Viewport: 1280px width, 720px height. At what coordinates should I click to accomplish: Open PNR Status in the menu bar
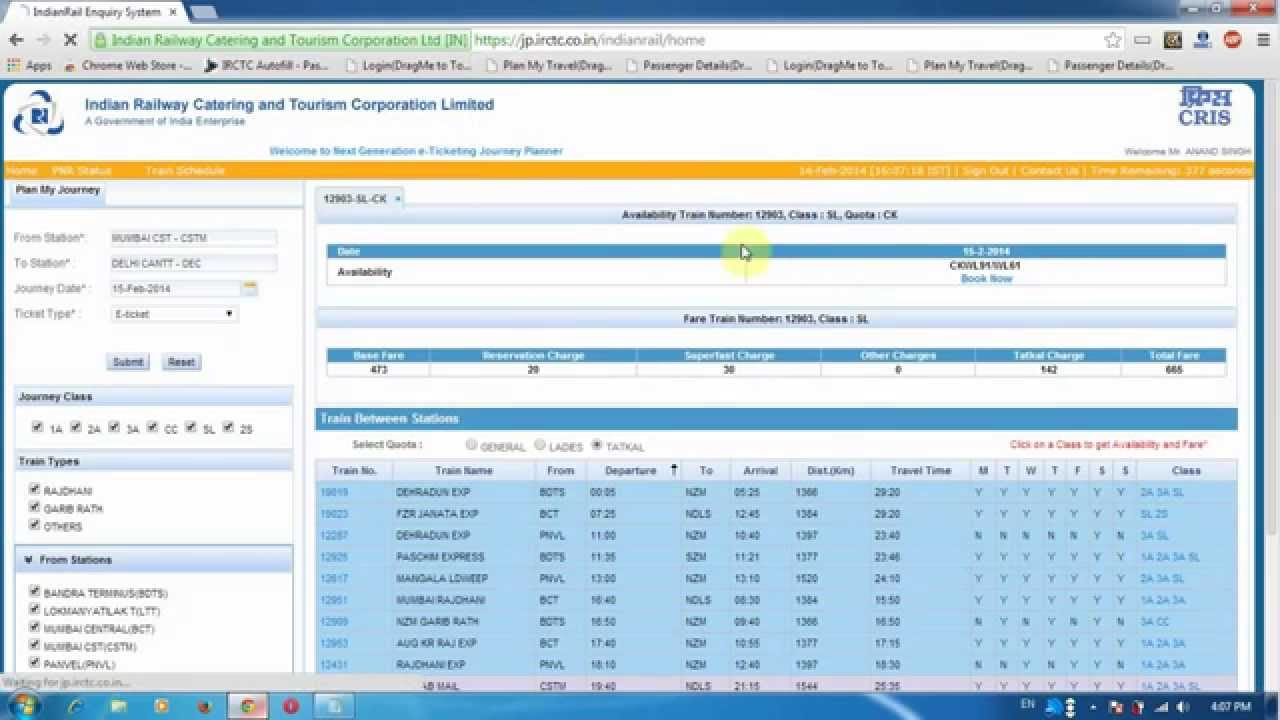(x=82, y=171)
